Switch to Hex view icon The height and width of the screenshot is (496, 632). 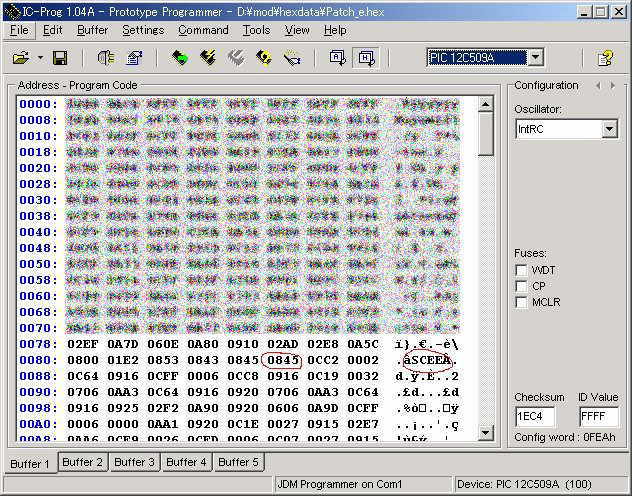pyautogui.click(x=366, y=58)
